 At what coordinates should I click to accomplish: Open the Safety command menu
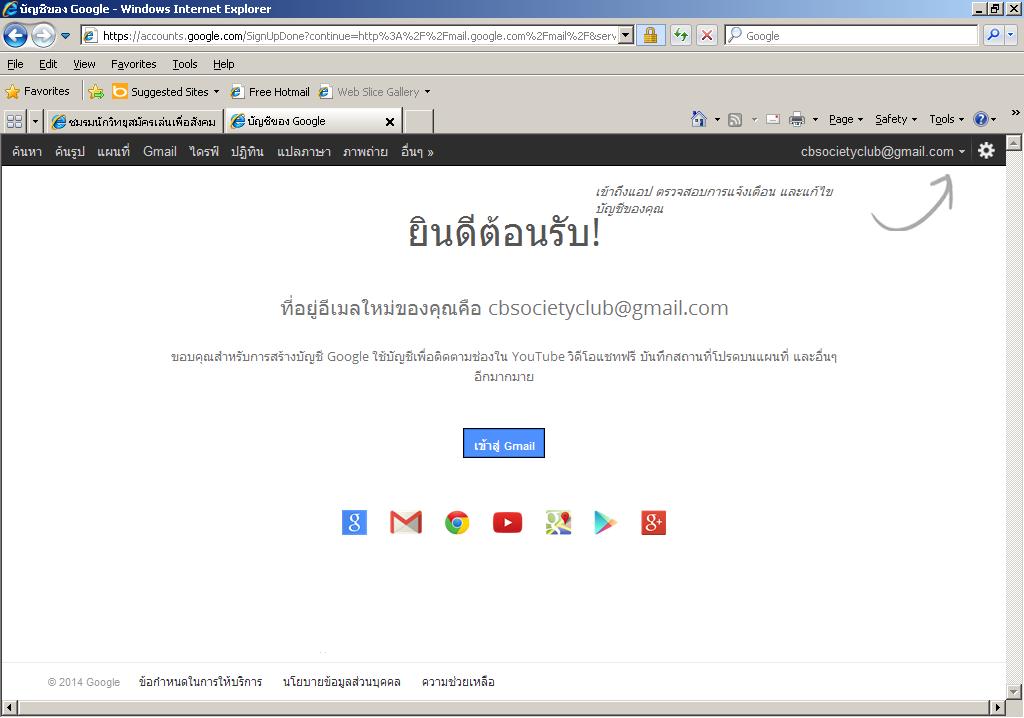(896, 119)
